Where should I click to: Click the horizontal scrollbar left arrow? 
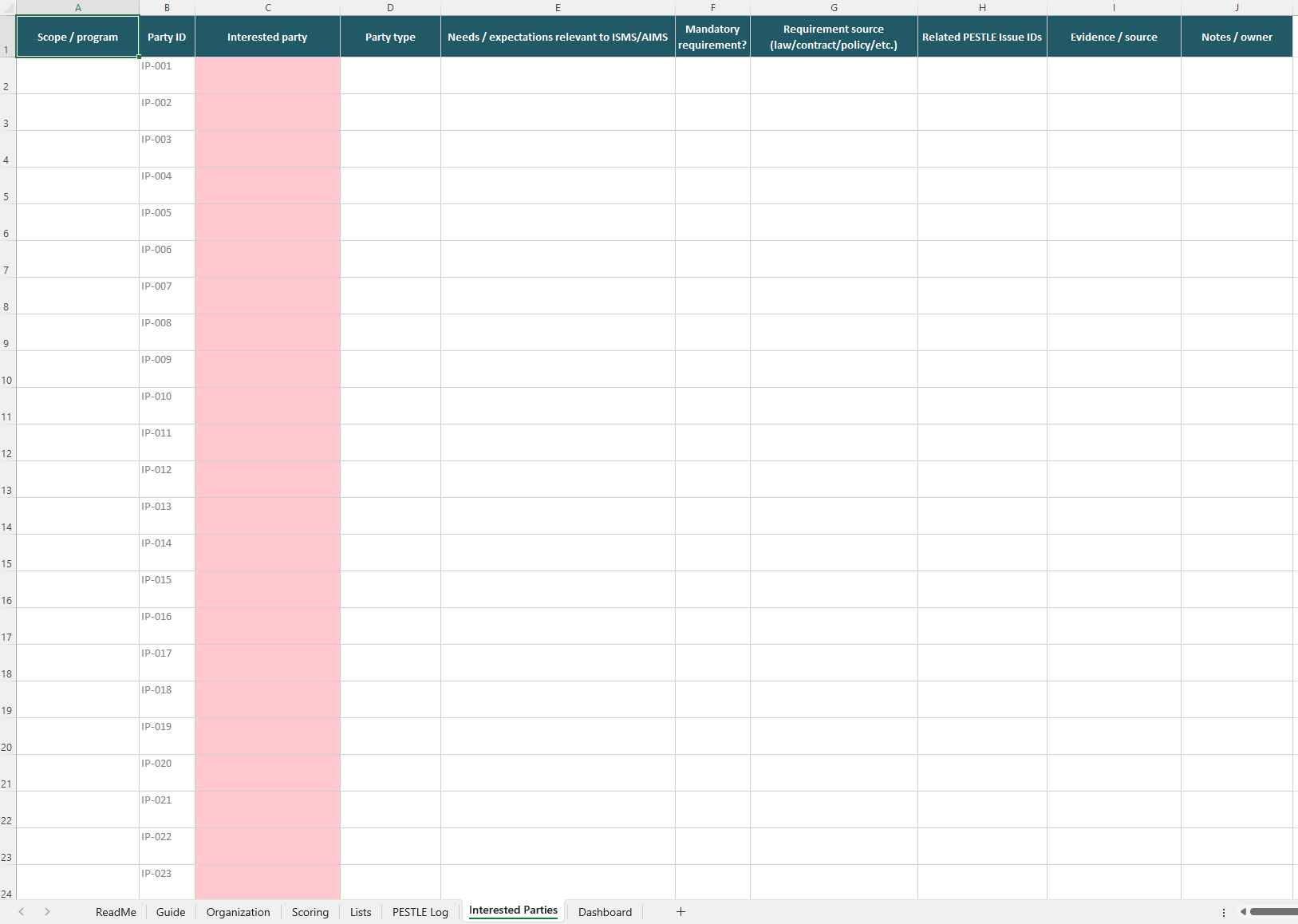[1243, 912]
